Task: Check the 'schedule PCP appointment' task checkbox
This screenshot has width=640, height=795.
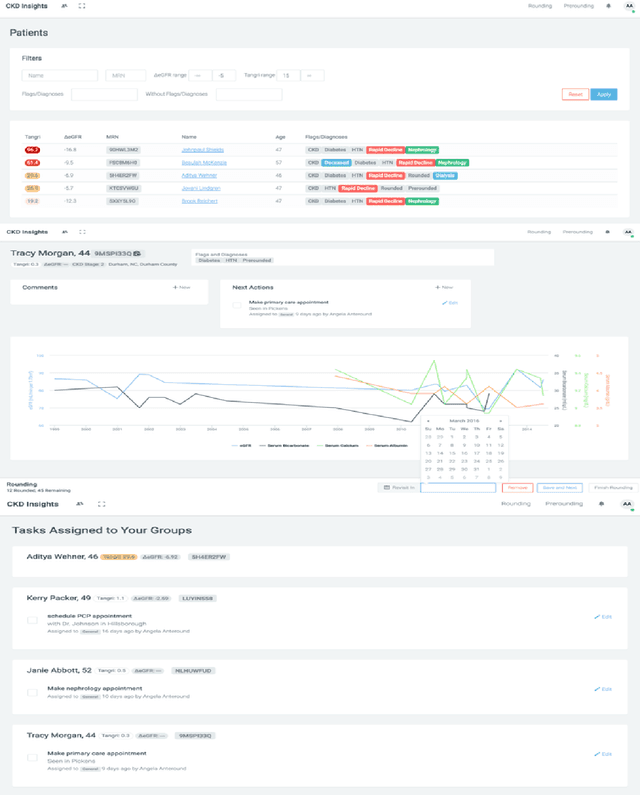Action: pos(32,620)
